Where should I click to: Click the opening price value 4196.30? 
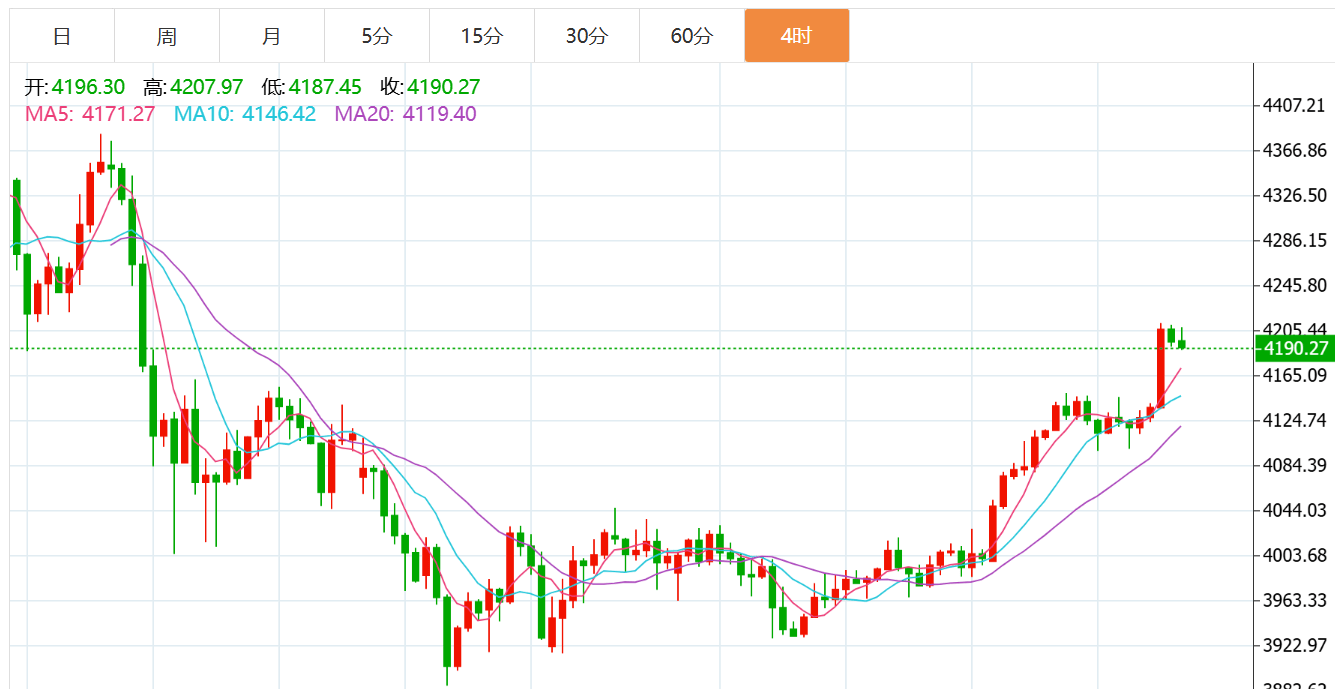88,88
